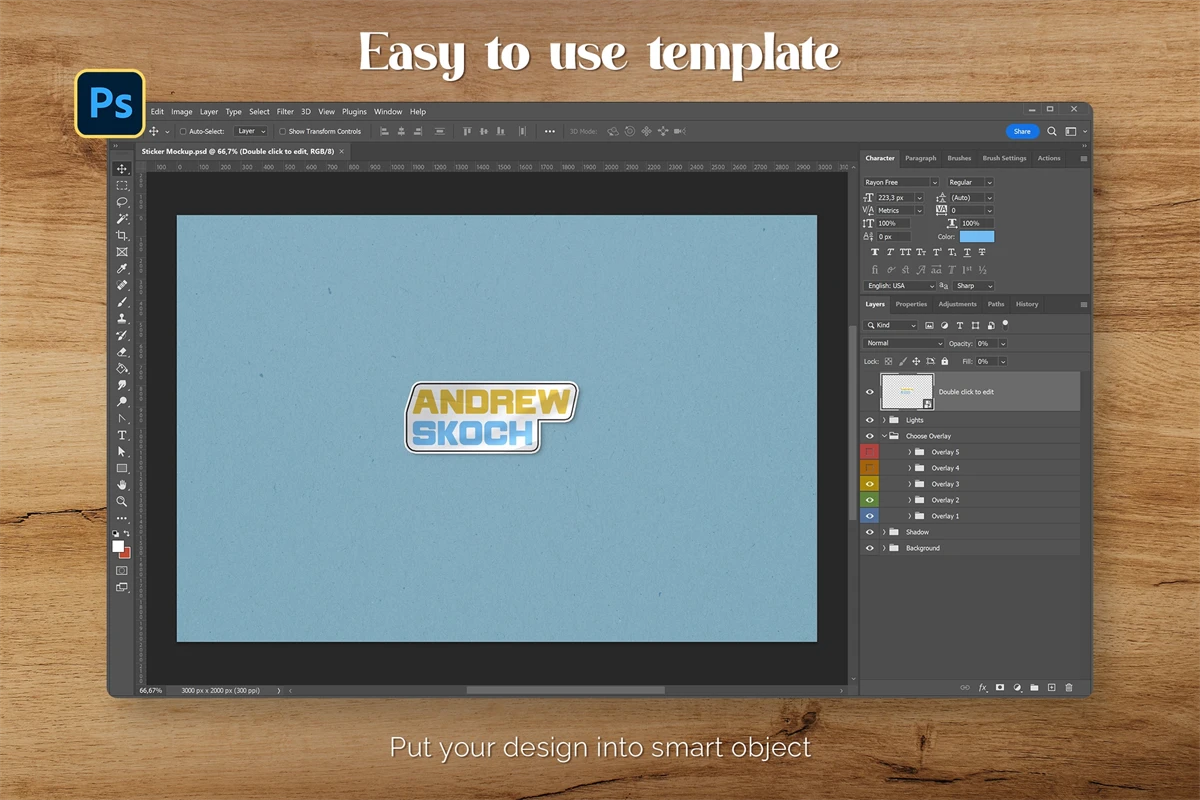
Task: Activate the Horizontal Type tool
Action: pos(122,435)
